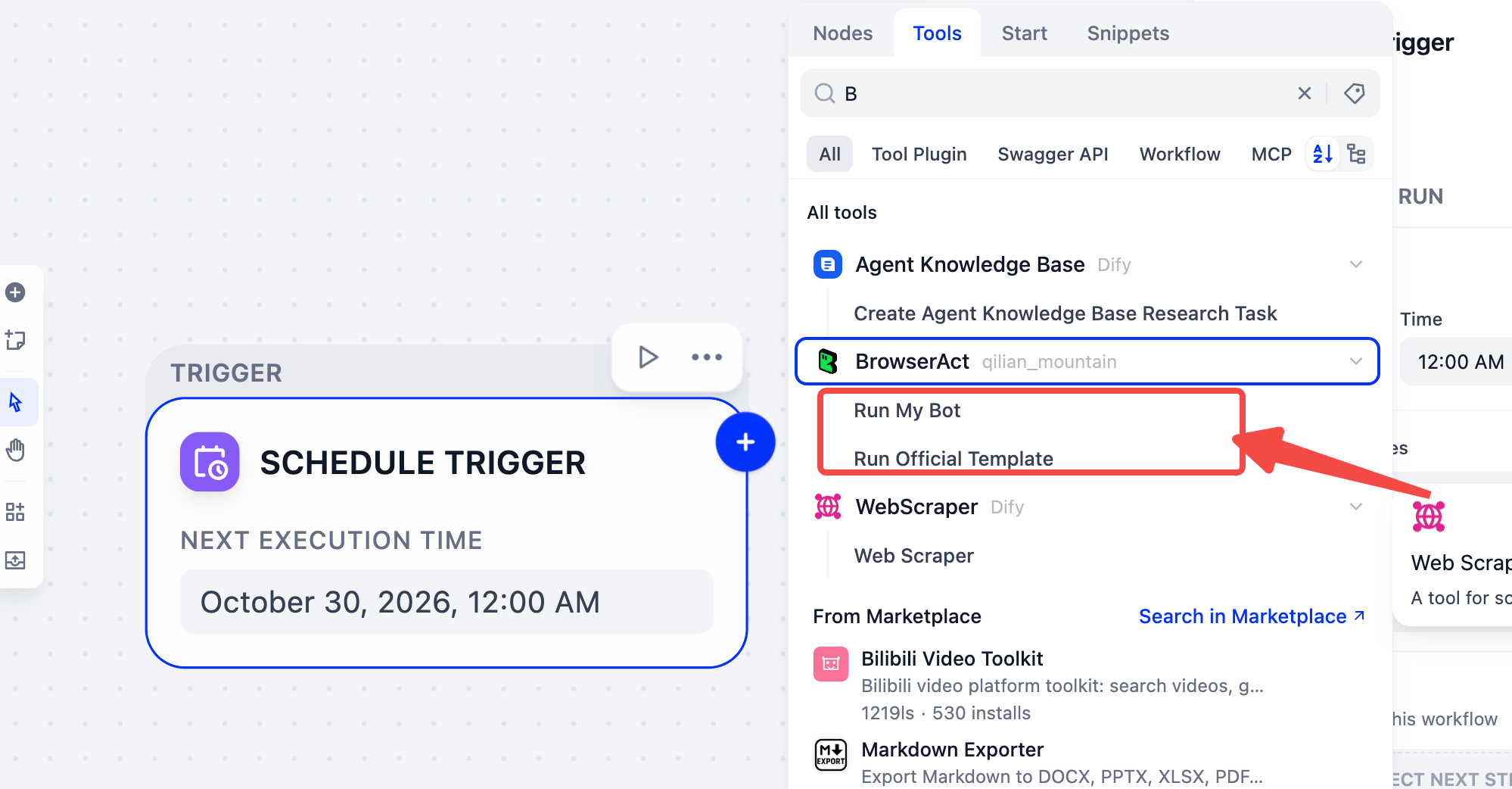Select the Run My Bot tool
The height and width of the screenshot is (789, 1512).
907,410
